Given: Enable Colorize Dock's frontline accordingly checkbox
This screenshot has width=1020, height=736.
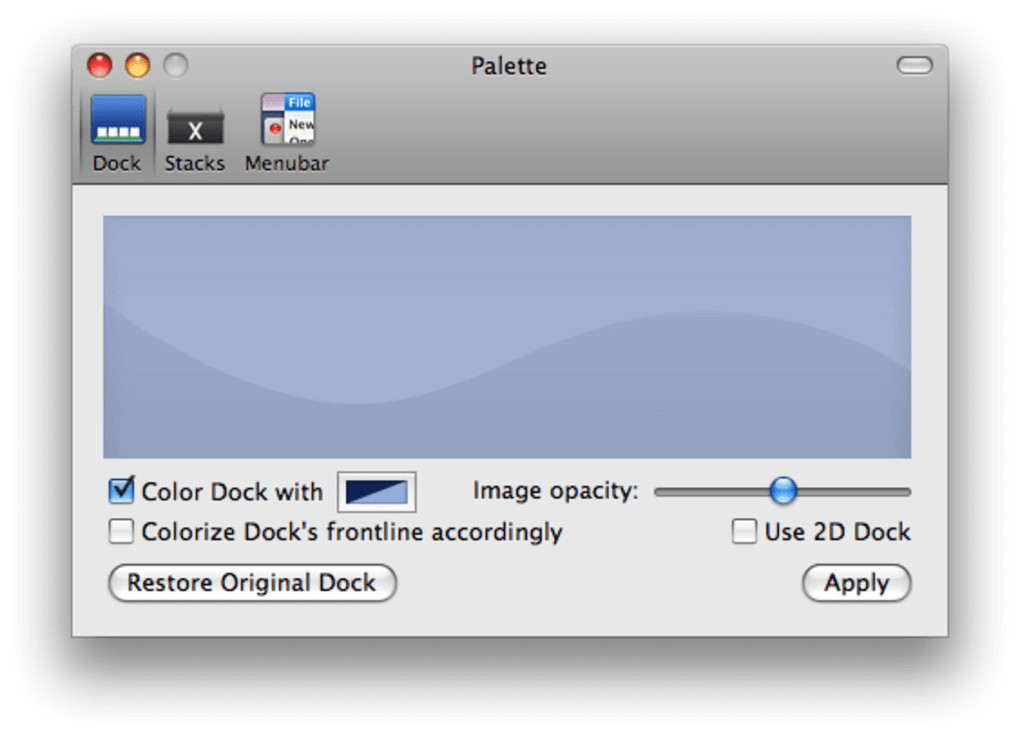Looking at the screenshot, I should (x=121, y=532).
